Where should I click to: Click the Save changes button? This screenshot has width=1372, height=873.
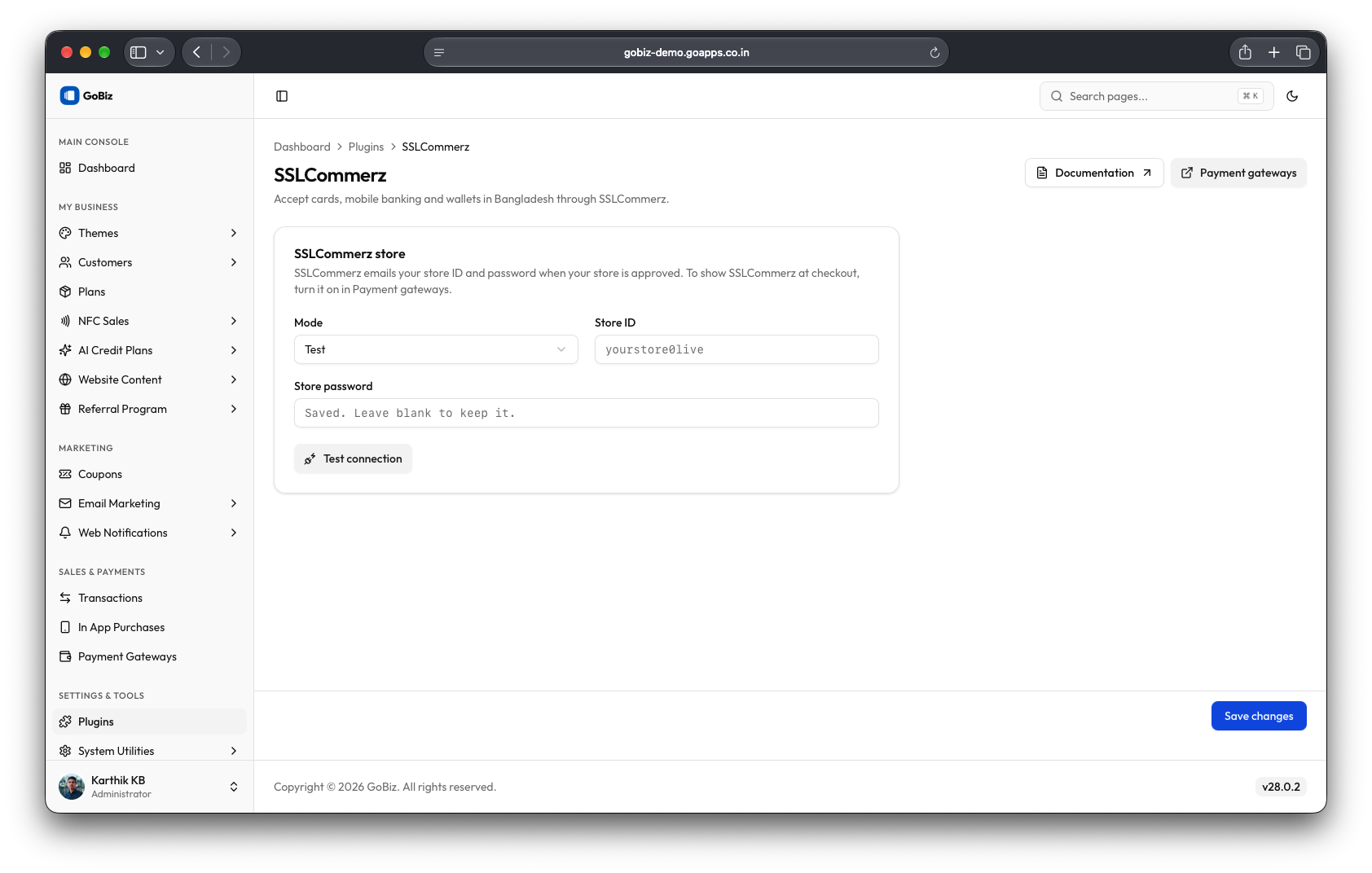point(1259,716)
